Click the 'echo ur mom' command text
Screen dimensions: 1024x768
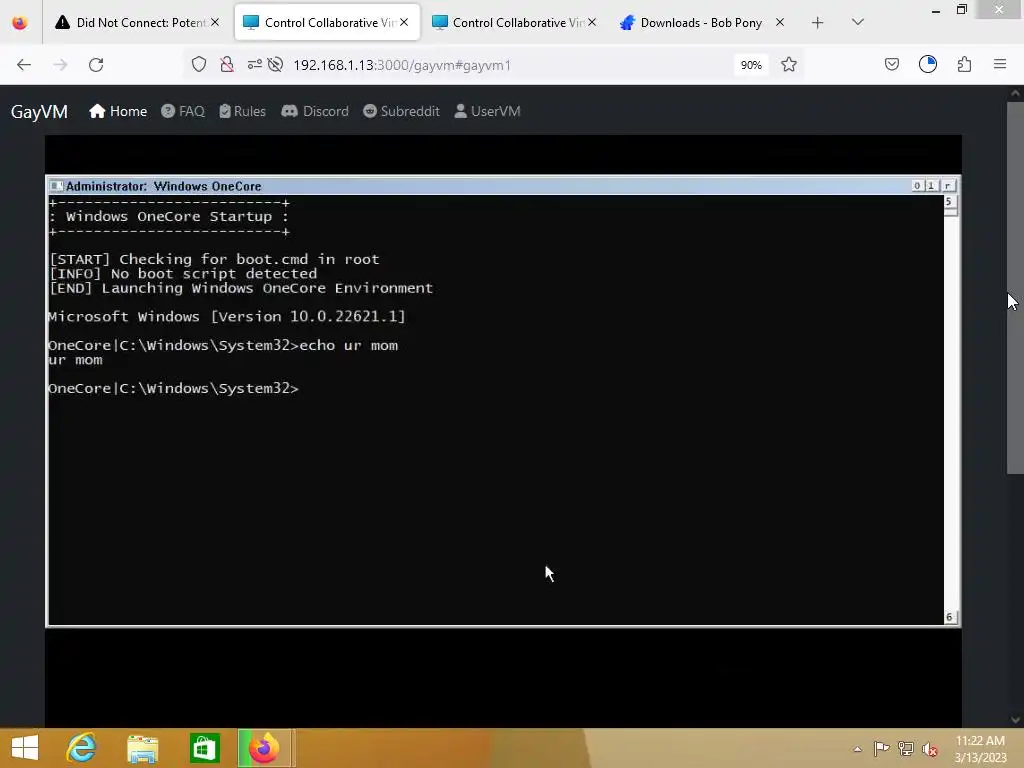349,345
